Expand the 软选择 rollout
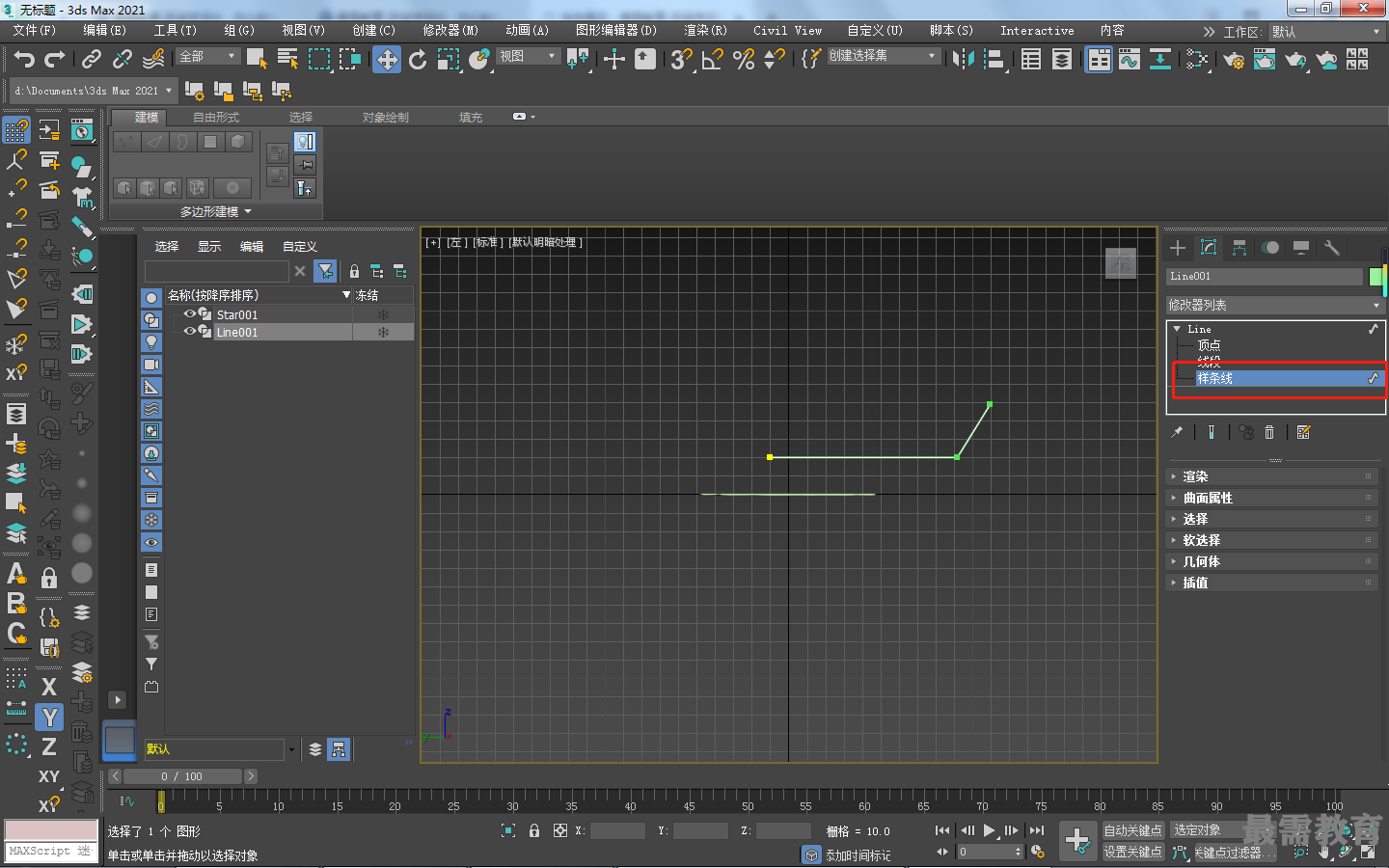The image size is (1389, 868). tap(1275, 540)
